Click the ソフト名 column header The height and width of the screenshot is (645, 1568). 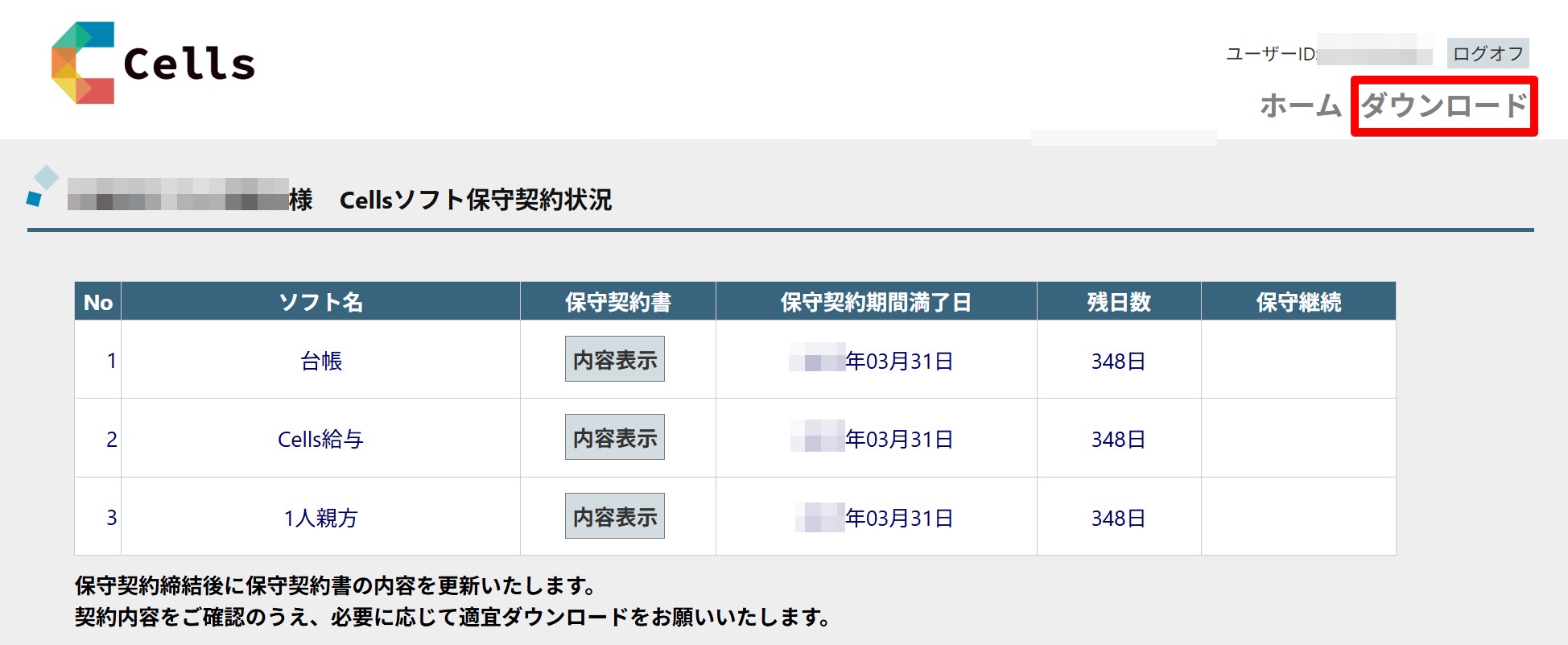pos(320,302)
